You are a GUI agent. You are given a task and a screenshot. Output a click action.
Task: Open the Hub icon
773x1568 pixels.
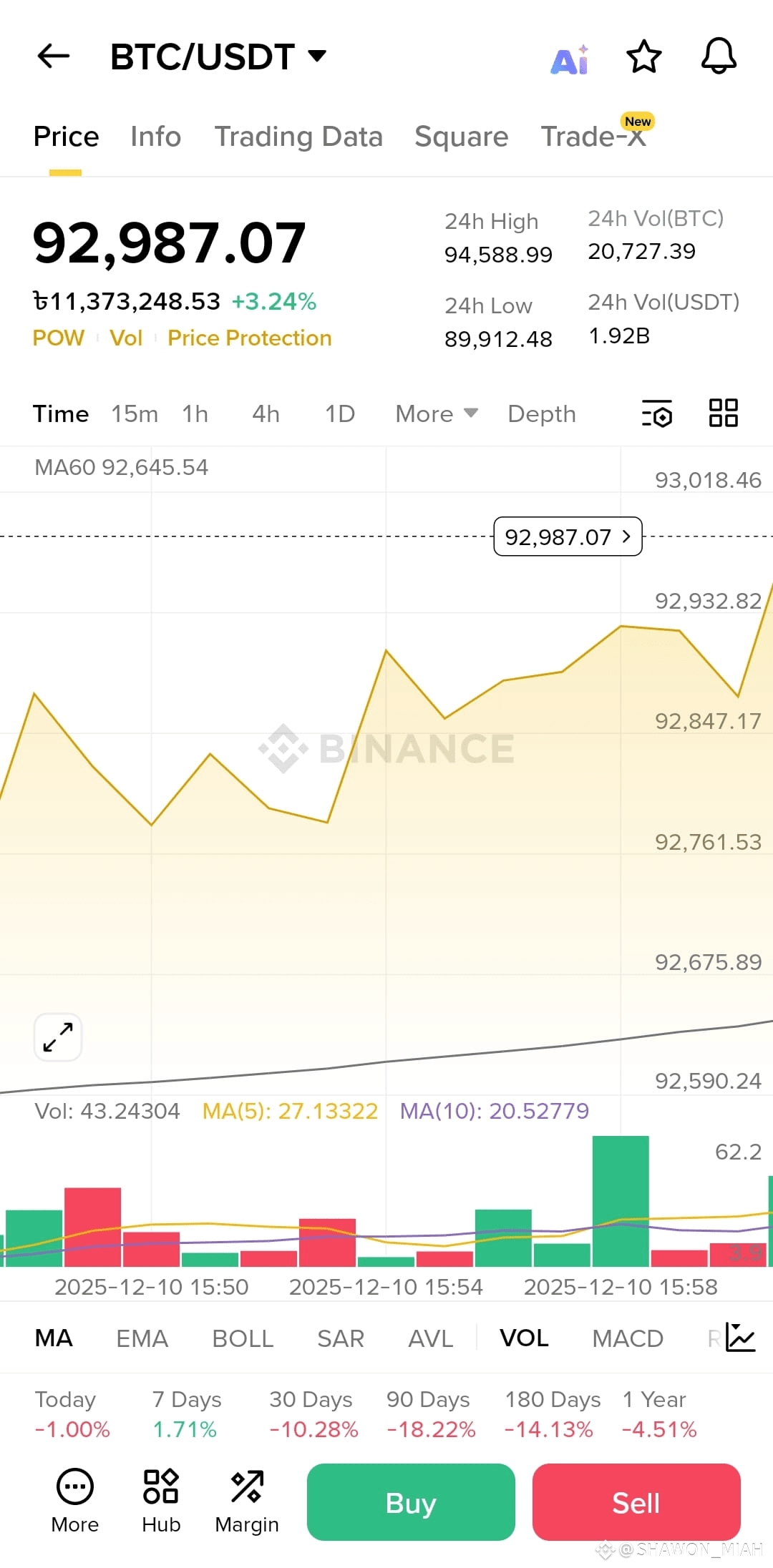click(161, 1501)
